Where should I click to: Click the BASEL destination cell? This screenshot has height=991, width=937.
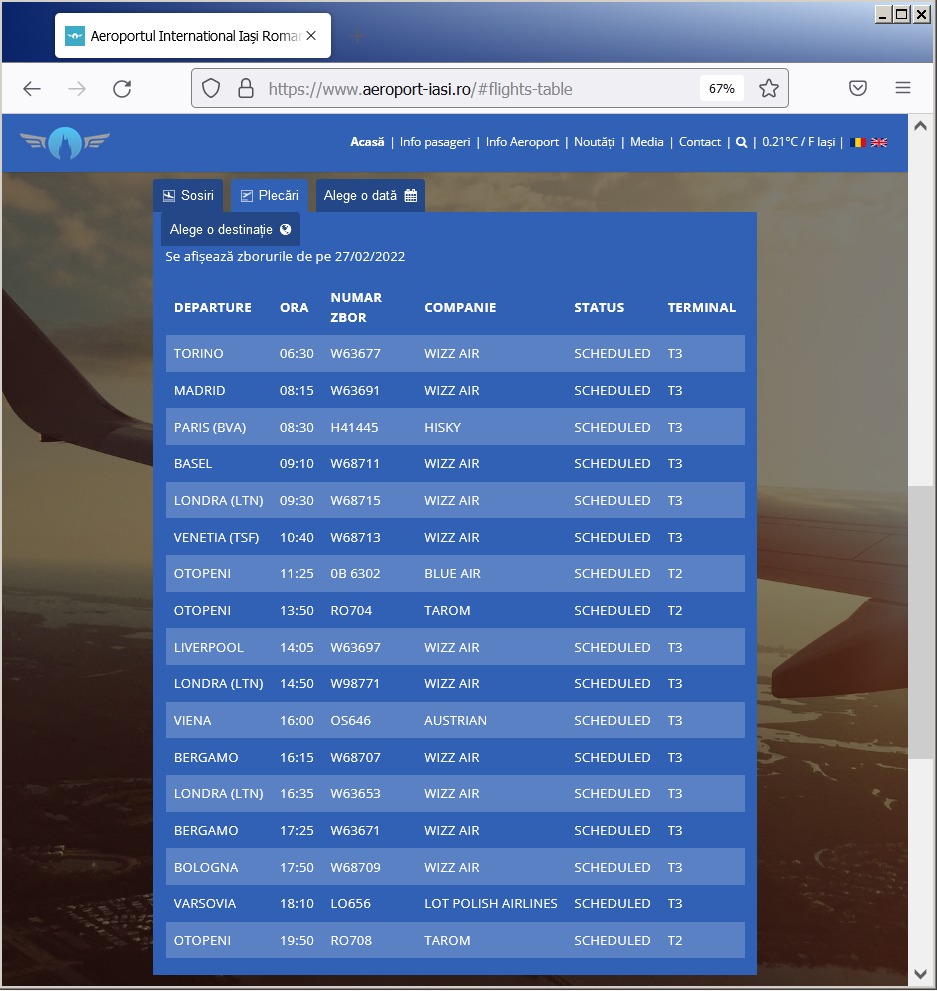point(193,463)
